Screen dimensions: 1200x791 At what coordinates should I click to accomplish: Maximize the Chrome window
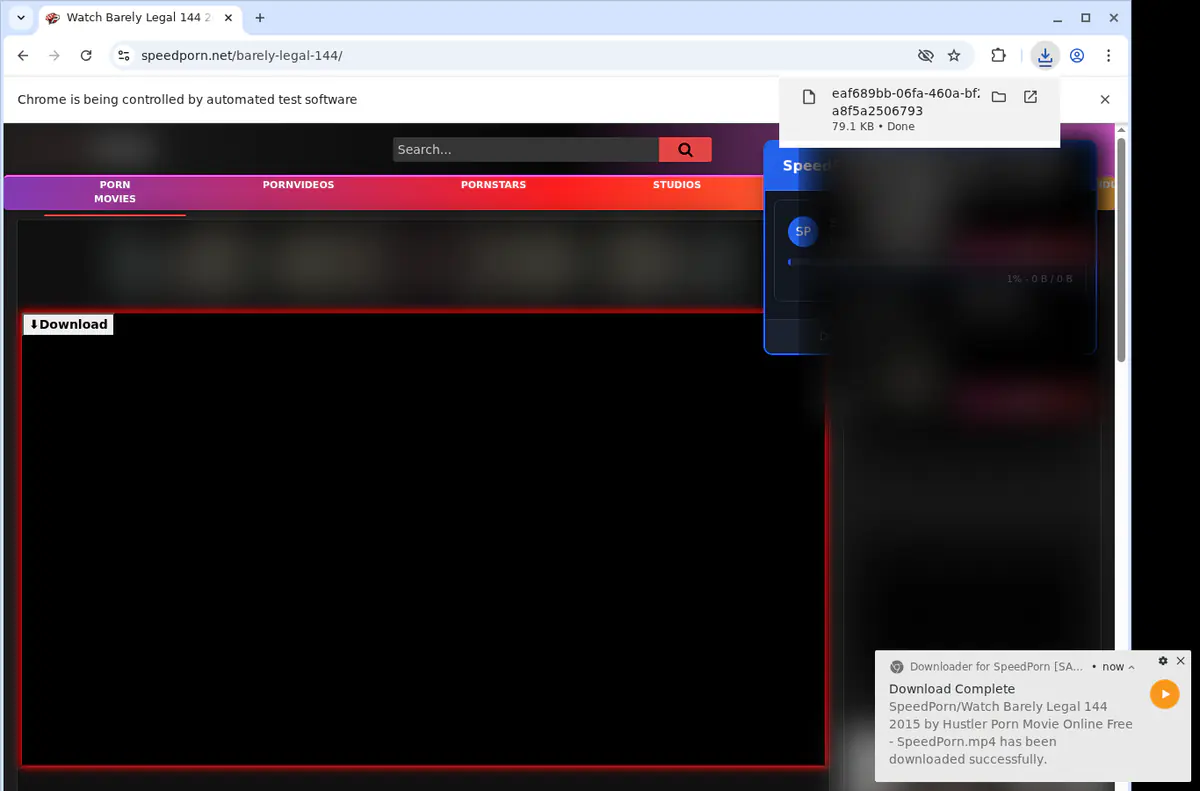pos(1086,18)
